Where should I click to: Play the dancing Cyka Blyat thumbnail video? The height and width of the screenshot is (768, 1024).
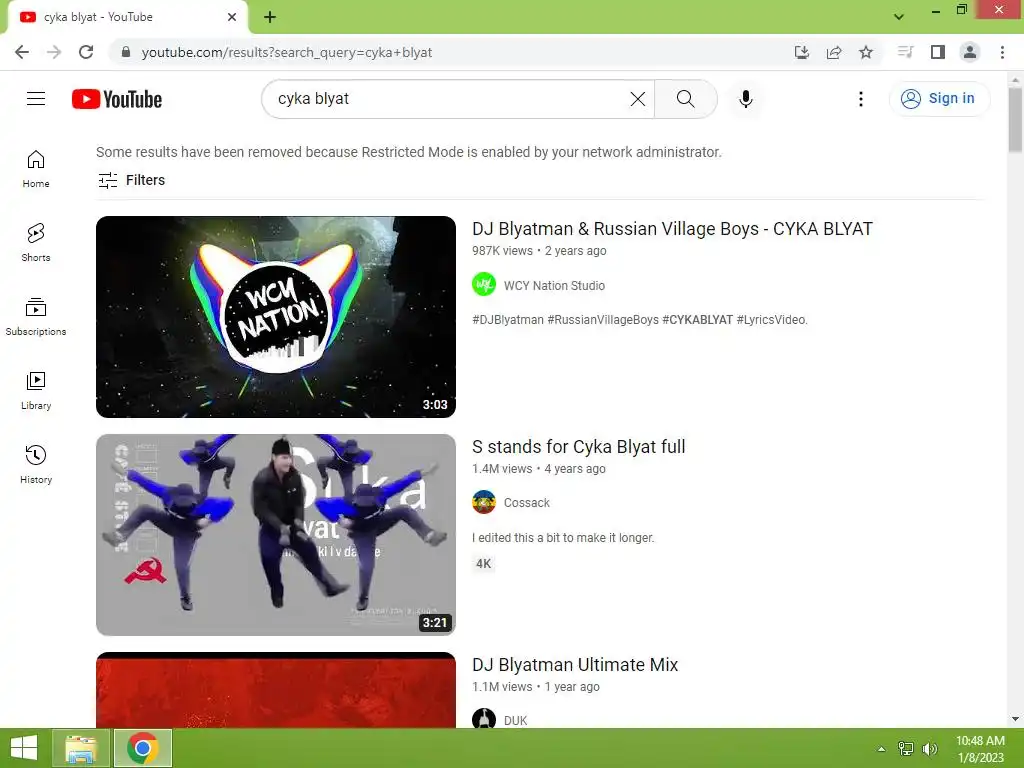[x=276, y=535]
